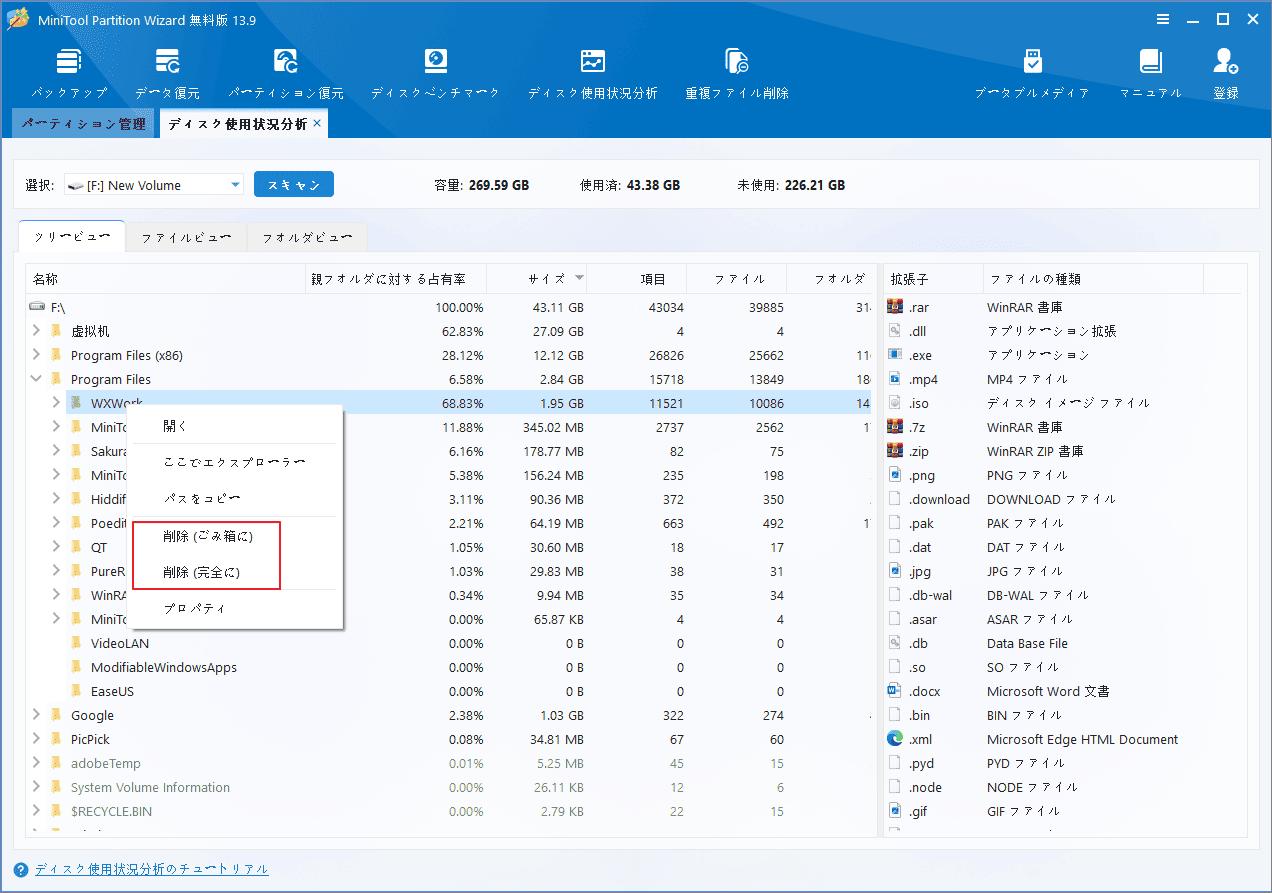Select the ツリービュー tab

72,237
